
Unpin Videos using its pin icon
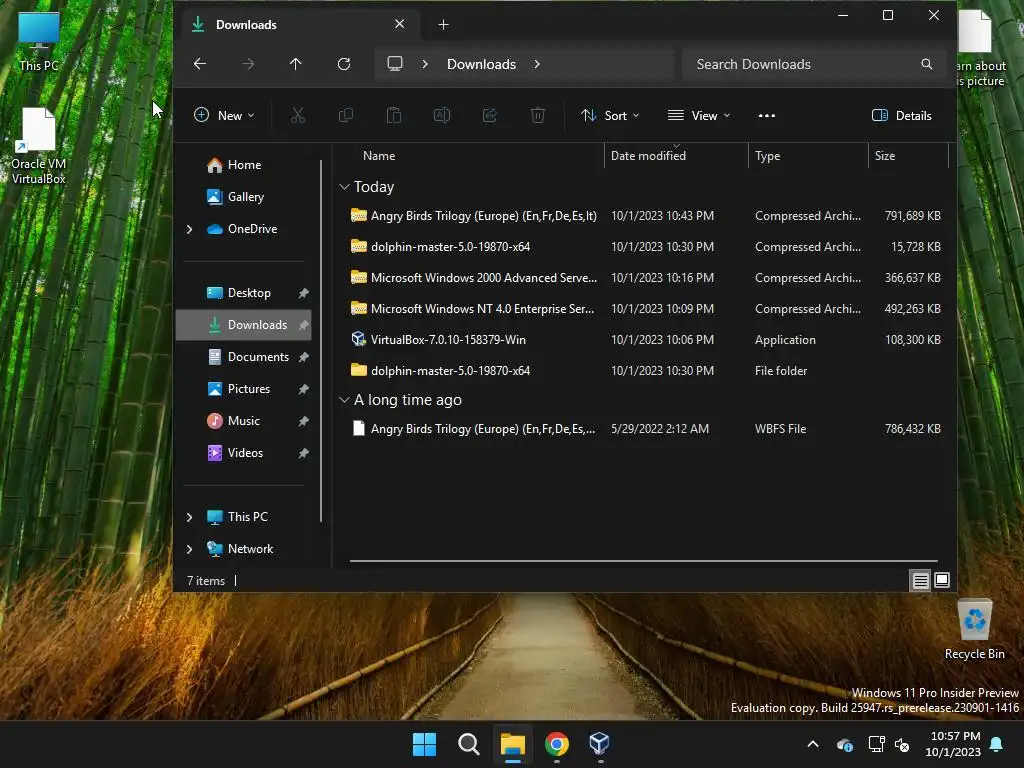pyautogui.click(x=304, y=453)
